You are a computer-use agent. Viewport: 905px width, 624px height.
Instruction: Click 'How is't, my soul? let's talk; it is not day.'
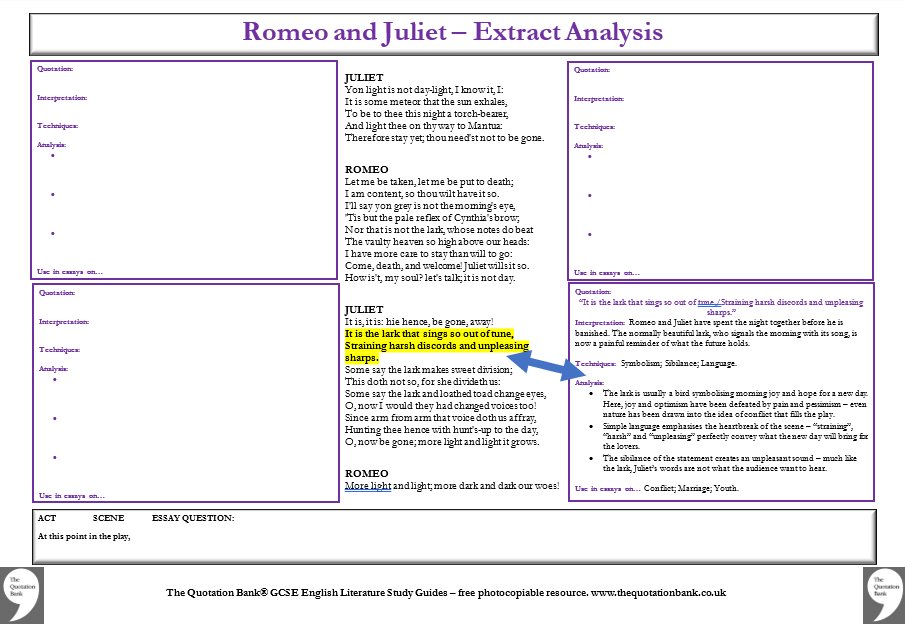pyautogui.click(x=430, y=278)
